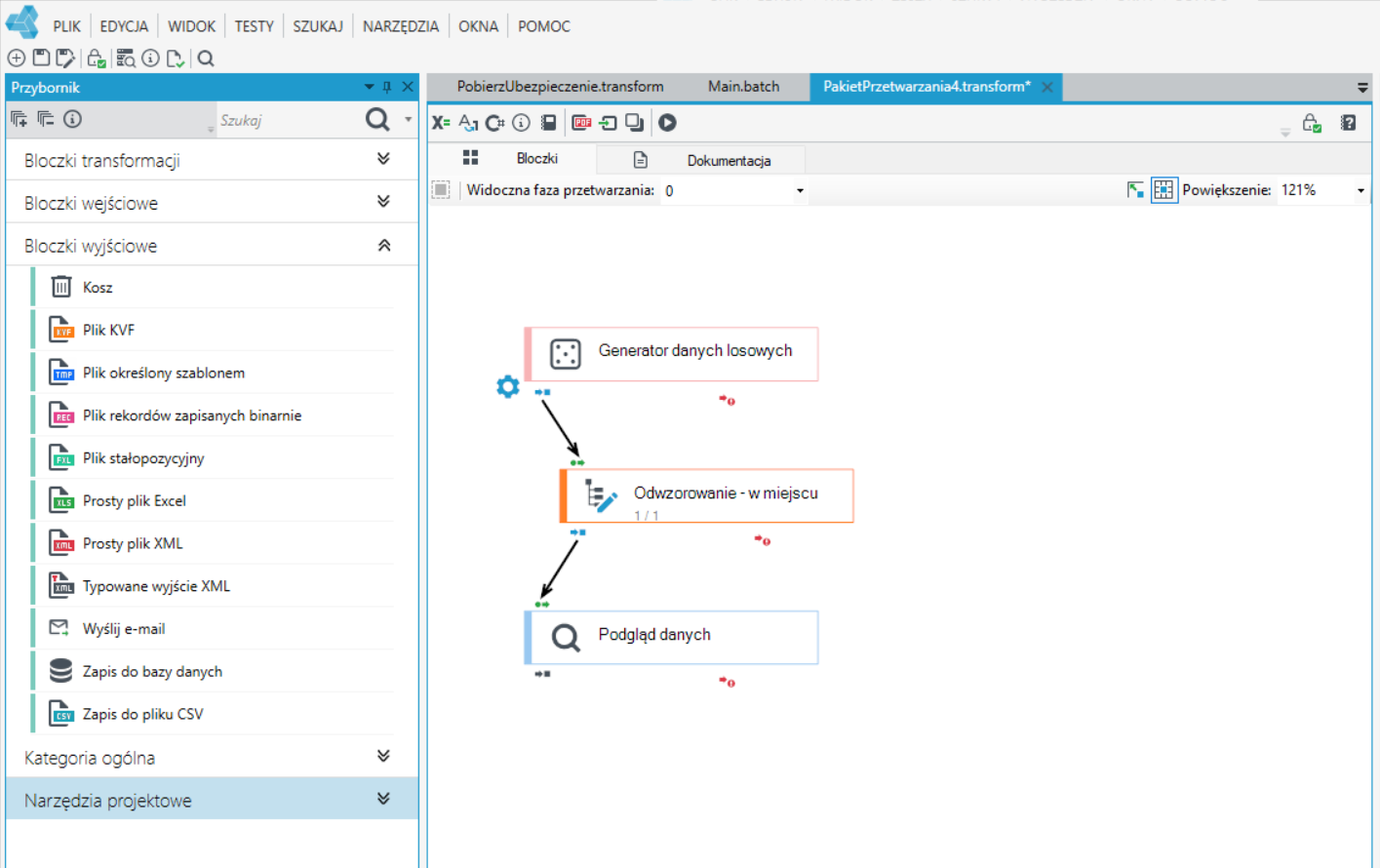Open the Widoczna faza przetwarzania dropdown
Viewport: 1380px width, 868px height.
click(800, 190)
